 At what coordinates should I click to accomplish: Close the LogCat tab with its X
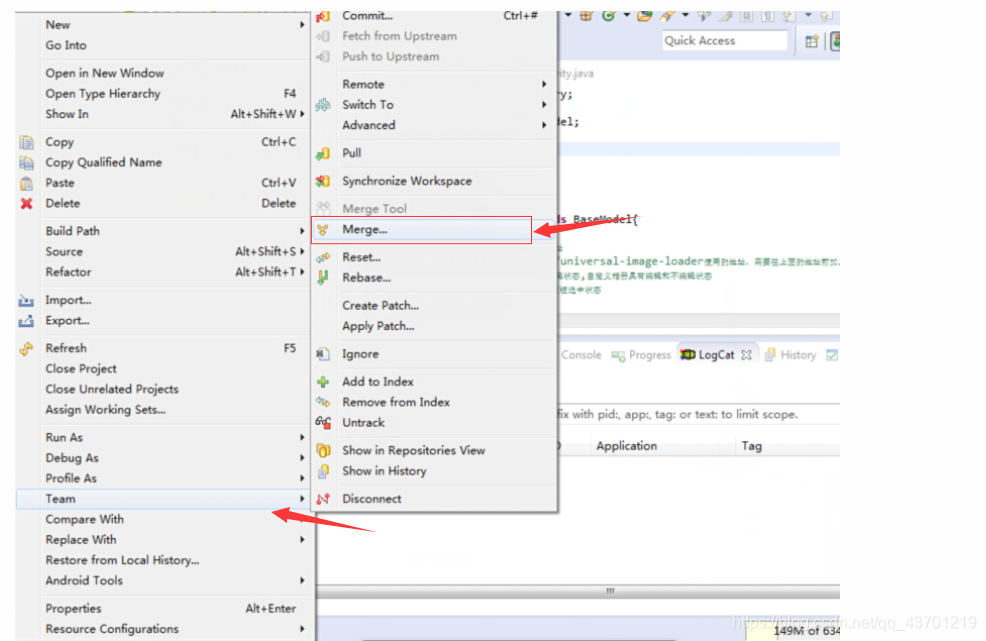click(x=746, y=355)
